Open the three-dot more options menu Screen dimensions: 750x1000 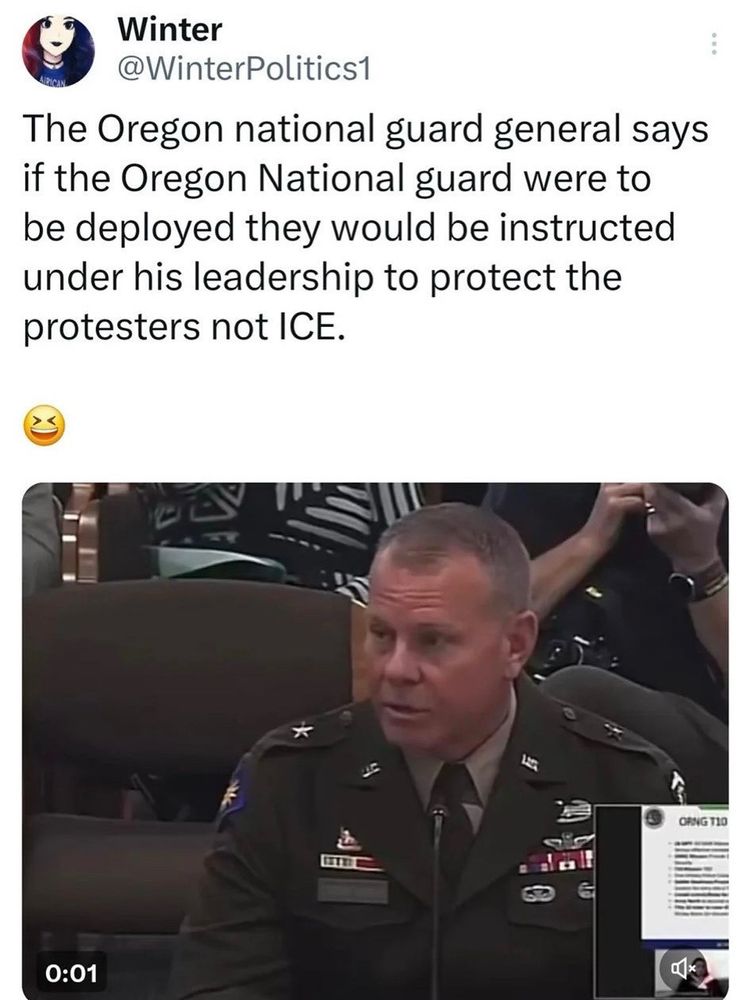[714, 43]
